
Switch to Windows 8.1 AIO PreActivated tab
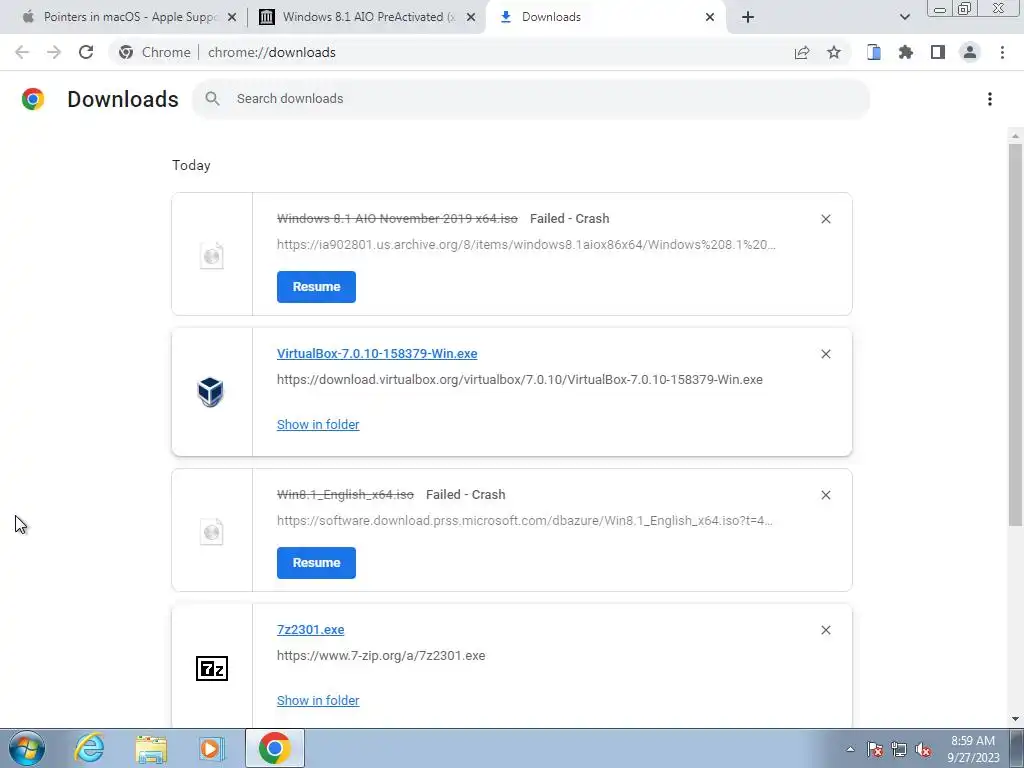pyautogui.click(x=368, y=17)
